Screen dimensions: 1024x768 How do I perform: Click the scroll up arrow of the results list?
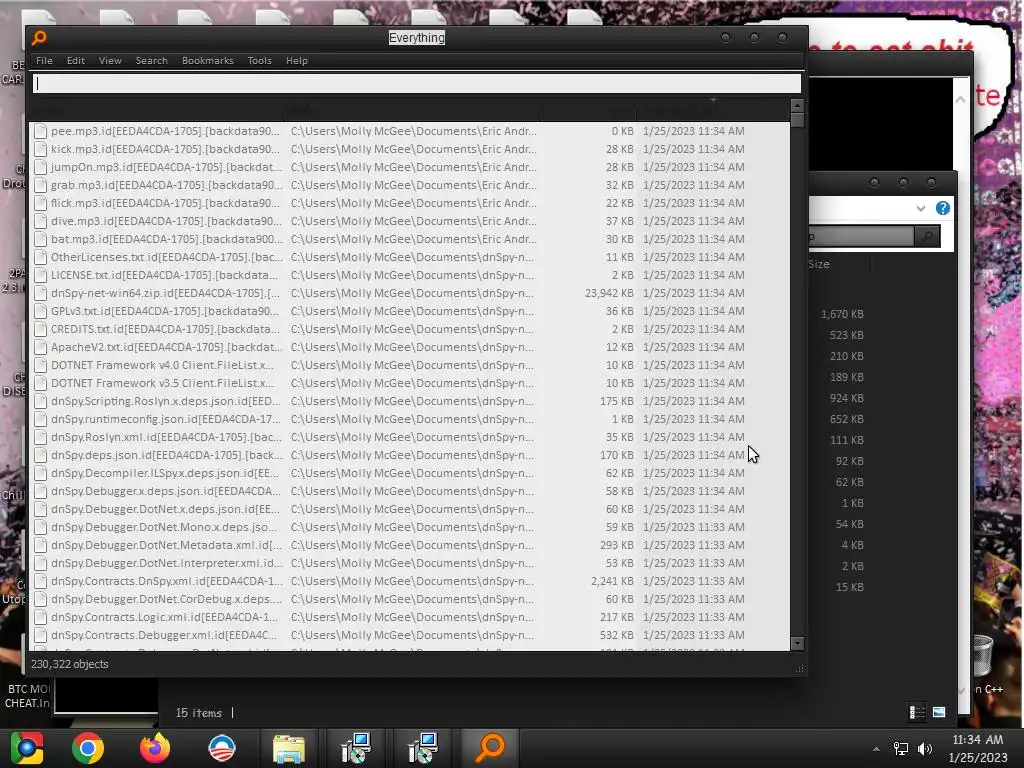(x=797, y=106)
